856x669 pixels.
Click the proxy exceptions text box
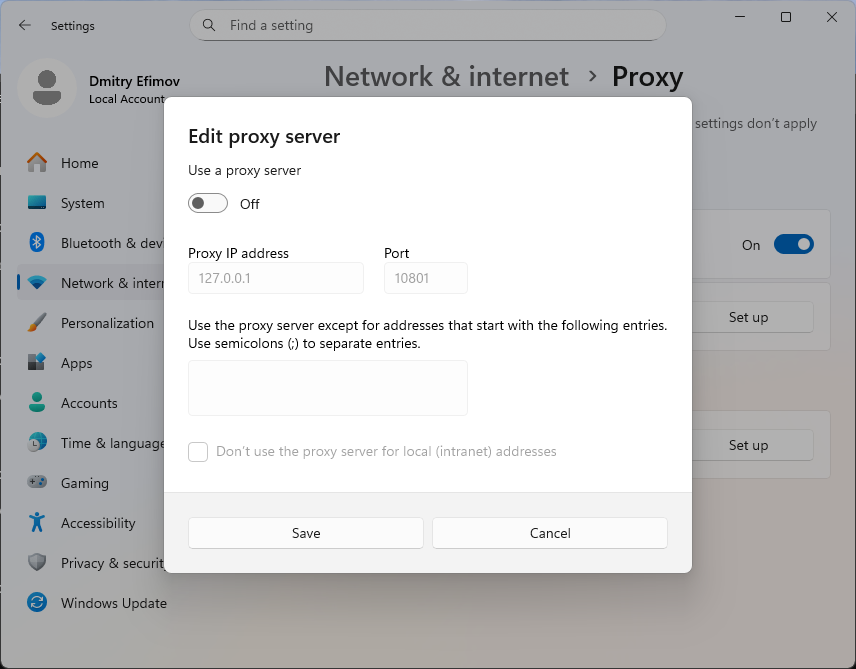[x=328, y=388]
